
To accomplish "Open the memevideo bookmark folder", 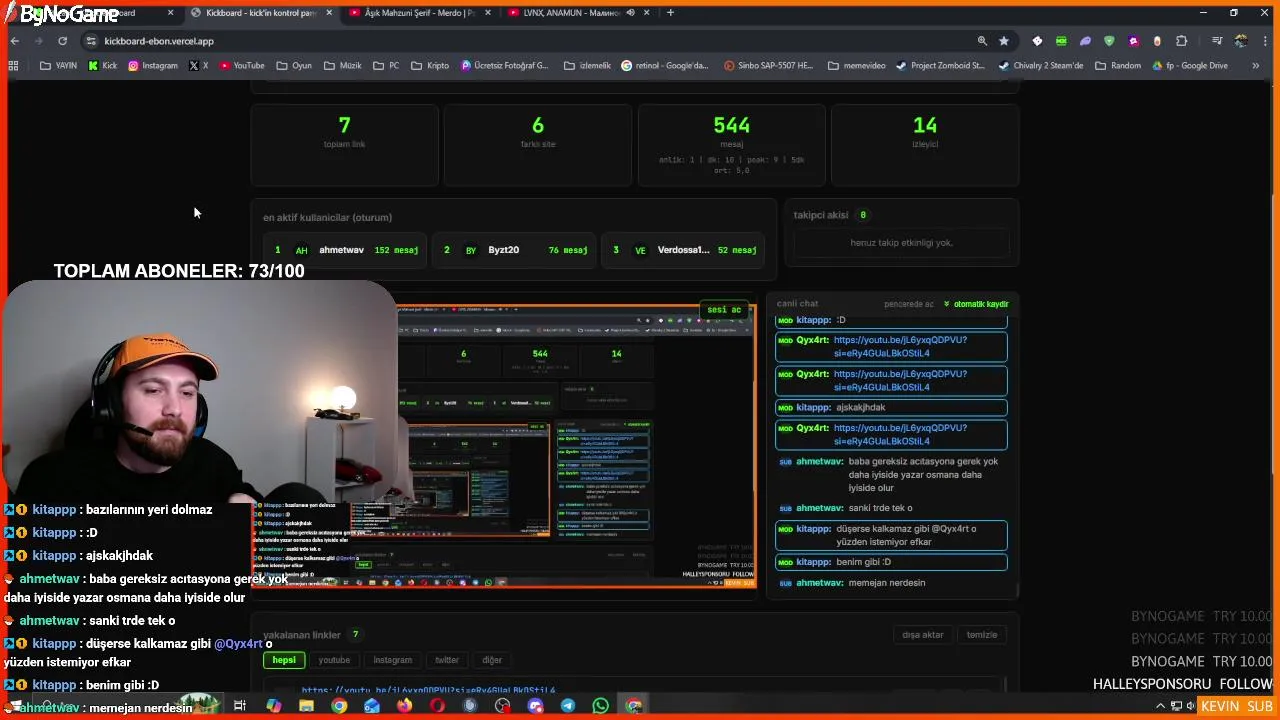I will pyautogui.click(x=856, y=66).
